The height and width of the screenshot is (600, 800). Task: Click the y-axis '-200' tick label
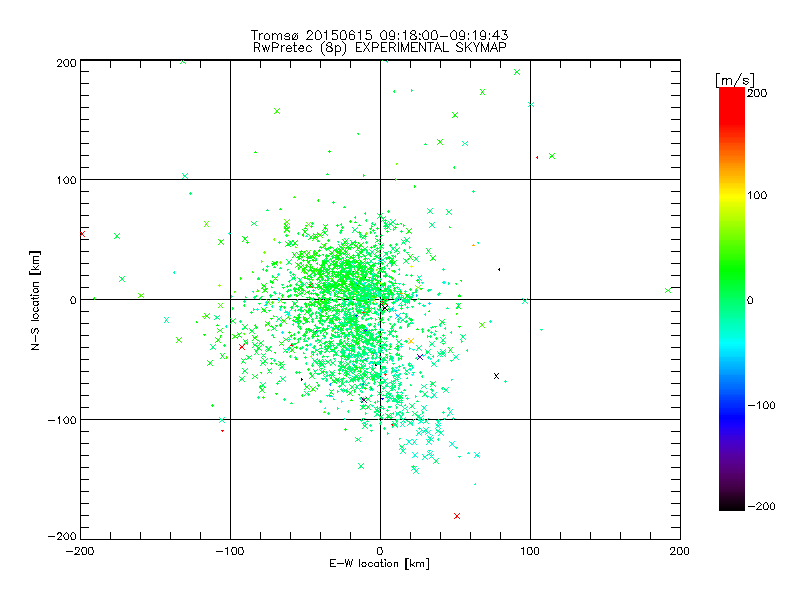point(62,536)
